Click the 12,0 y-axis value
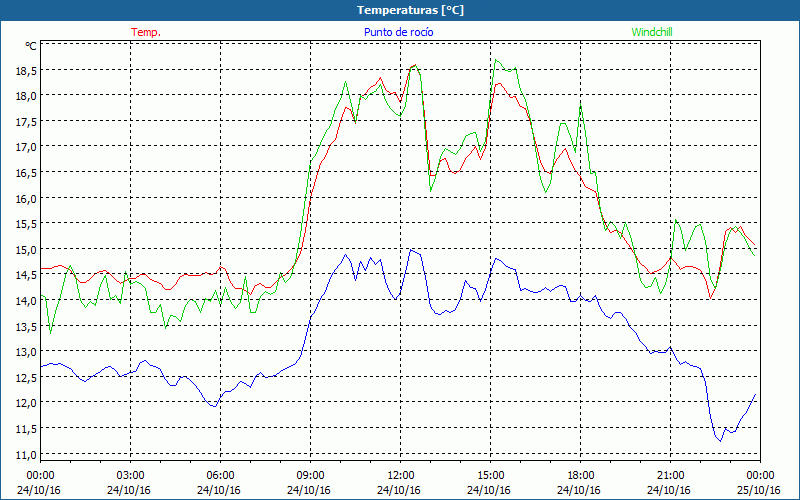 [27, 403]
